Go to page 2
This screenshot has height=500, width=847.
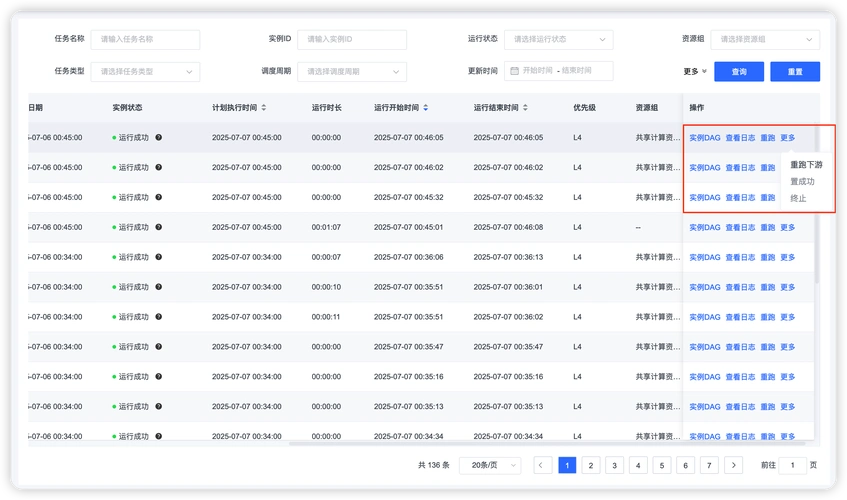(590, 465)
